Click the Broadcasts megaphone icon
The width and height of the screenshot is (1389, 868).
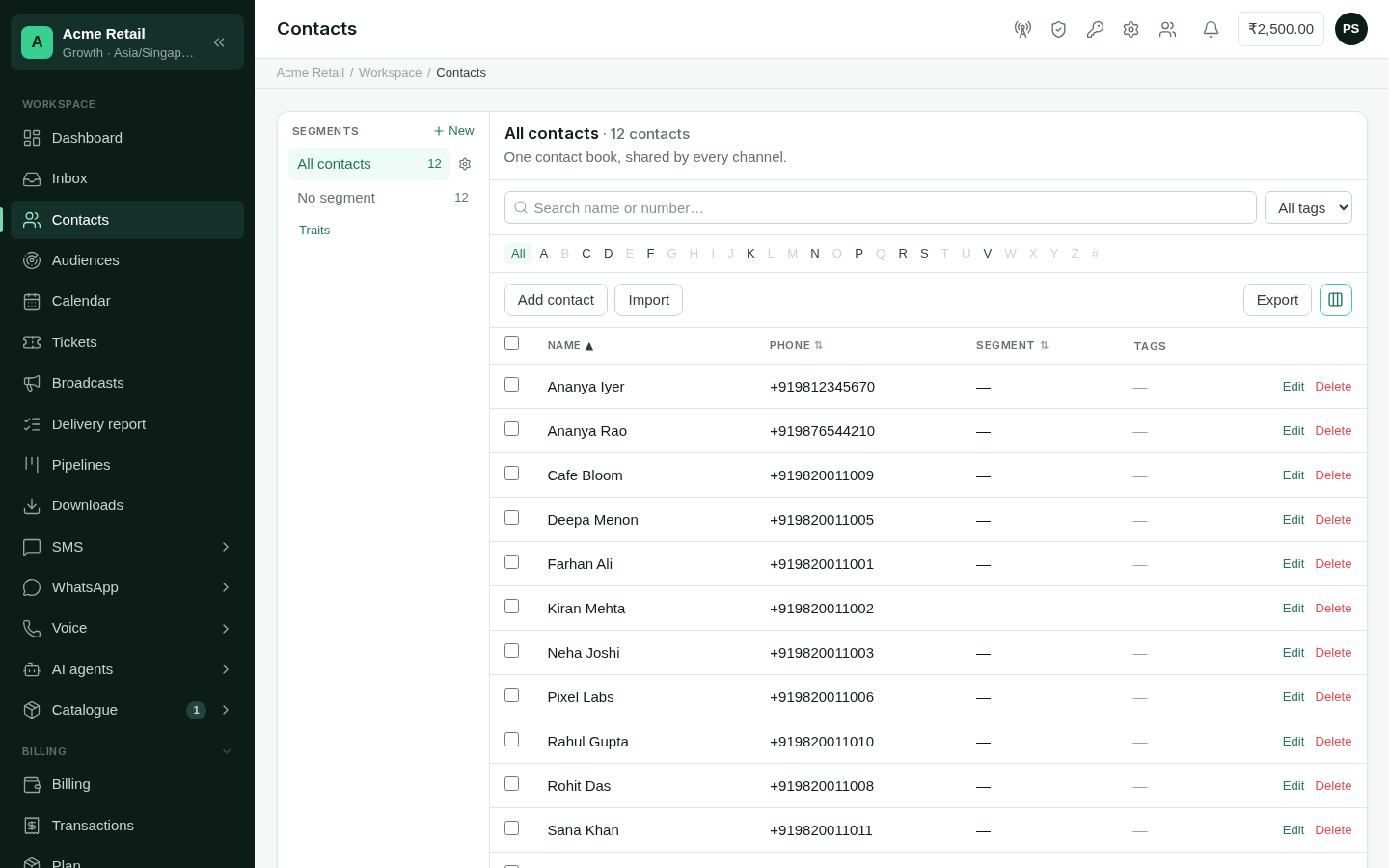point(32,383)
